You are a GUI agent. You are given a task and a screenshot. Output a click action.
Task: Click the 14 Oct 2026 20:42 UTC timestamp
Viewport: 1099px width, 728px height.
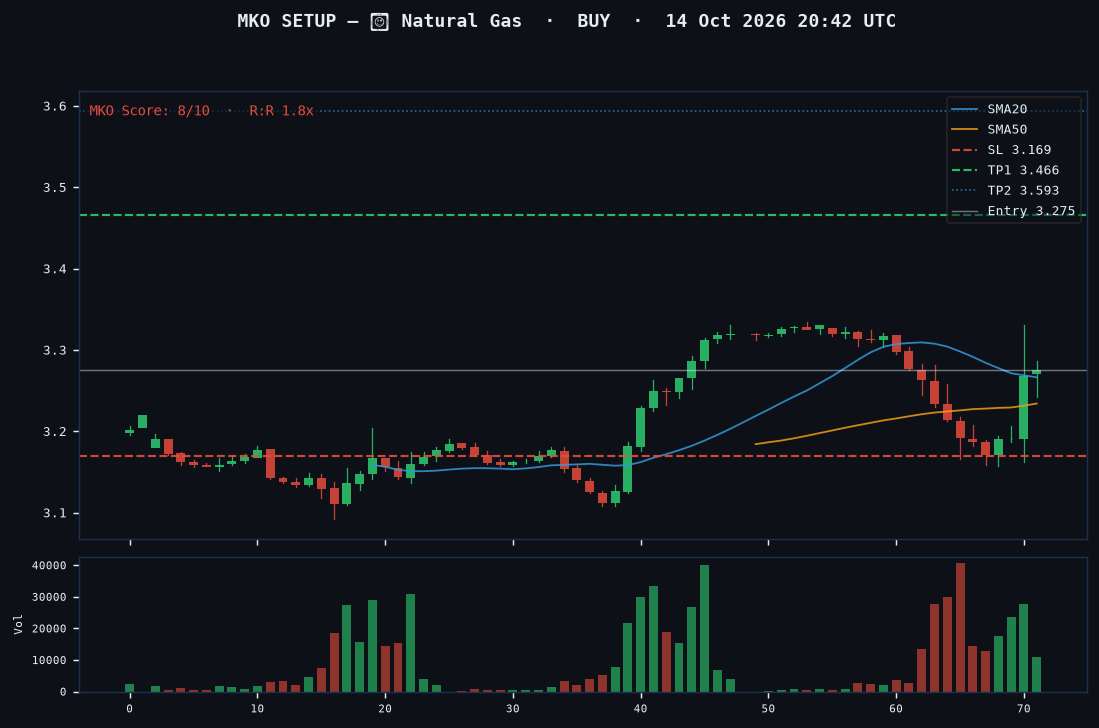click(x=780, y=21)
